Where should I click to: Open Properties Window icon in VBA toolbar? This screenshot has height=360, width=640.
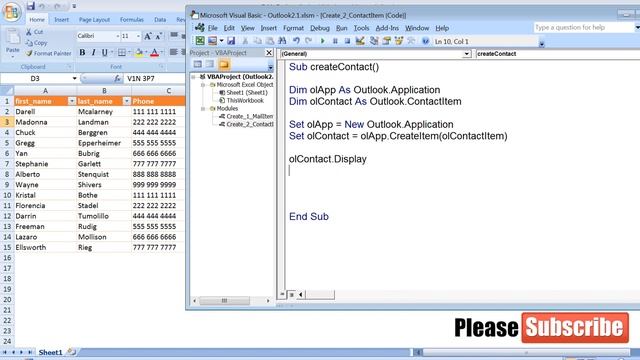coord(386,41)
